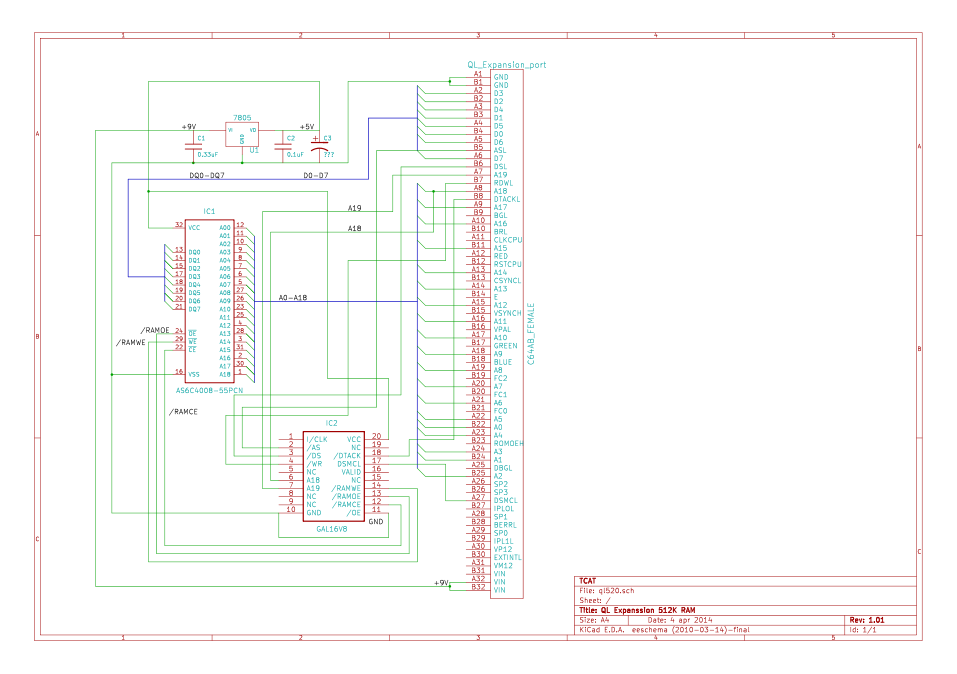This screenshot has width=957, height=674.
Task: Click connector pin number B32
Action: pyautogui.click(x=478, y=587)
